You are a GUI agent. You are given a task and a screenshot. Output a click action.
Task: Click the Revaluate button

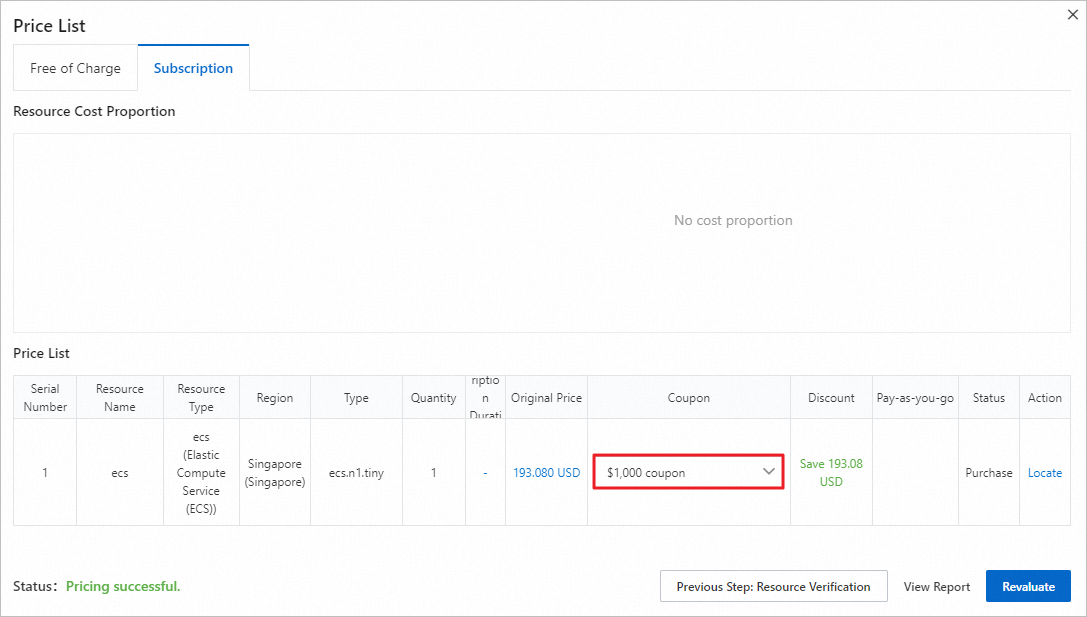(1028, 586)
